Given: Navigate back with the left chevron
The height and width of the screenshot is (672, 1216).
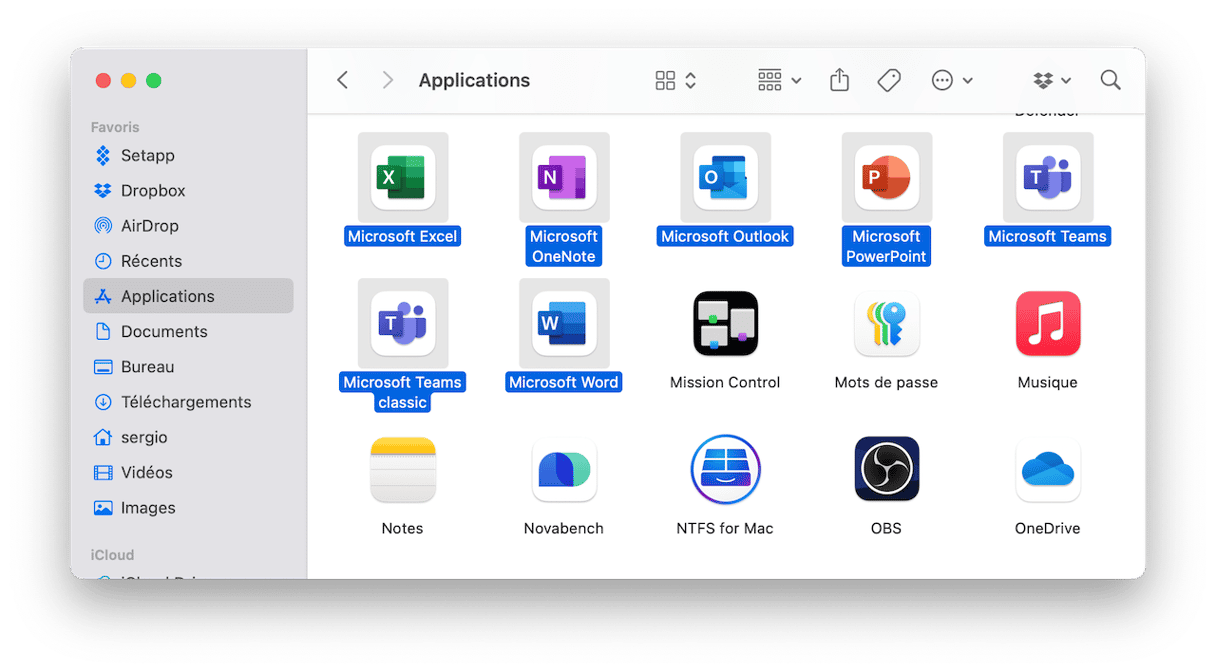Looking at the screenshot, I should (343, 81).
